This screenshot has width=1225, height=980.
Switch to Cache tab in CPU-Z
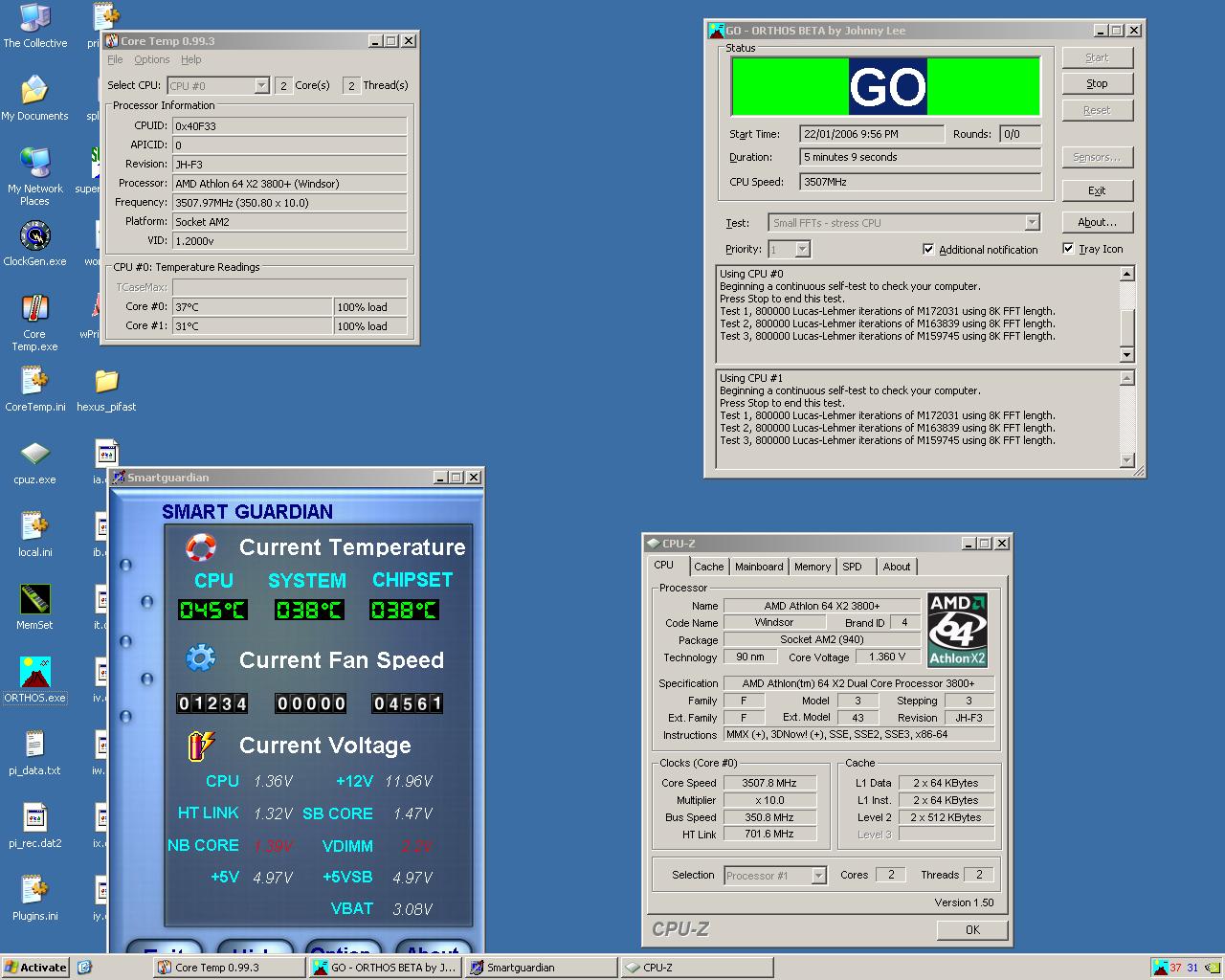coord(709,567)
